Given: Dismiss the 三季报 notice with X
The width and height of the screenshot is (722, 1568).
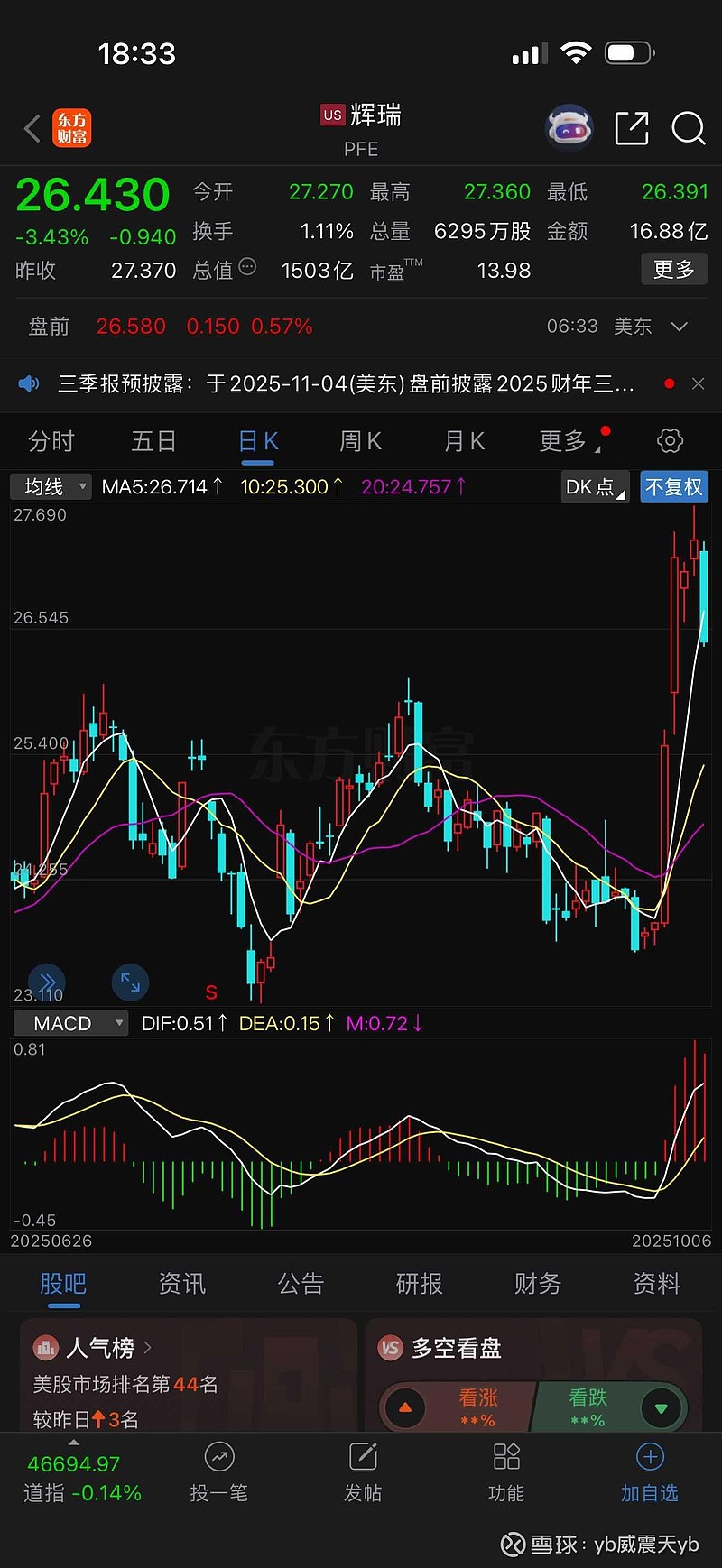Looking at the screenshot, I should point(698,383).
